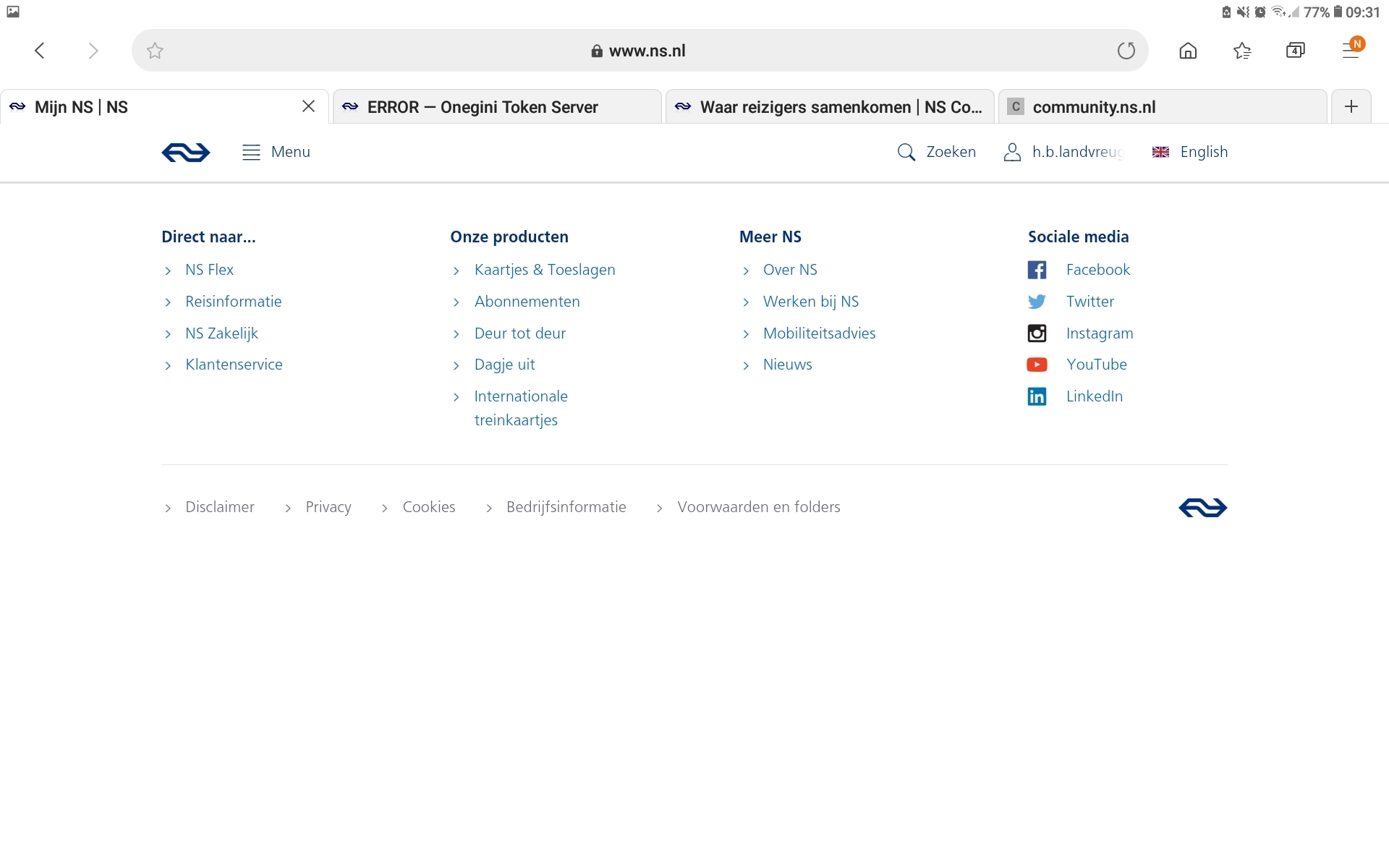Click the Sociale media heading
This screenshot has width=1389, height=868.
pyautogui.click(x=1078, y=237)
